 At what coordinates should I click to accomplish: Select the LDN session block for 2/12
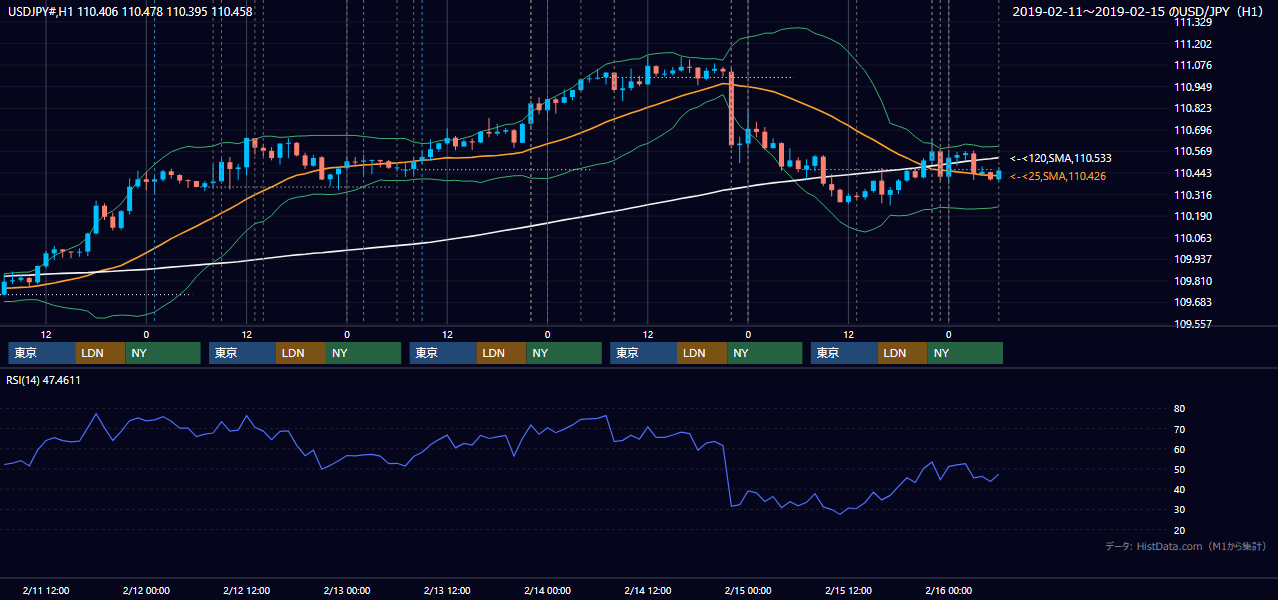[301, 353]
